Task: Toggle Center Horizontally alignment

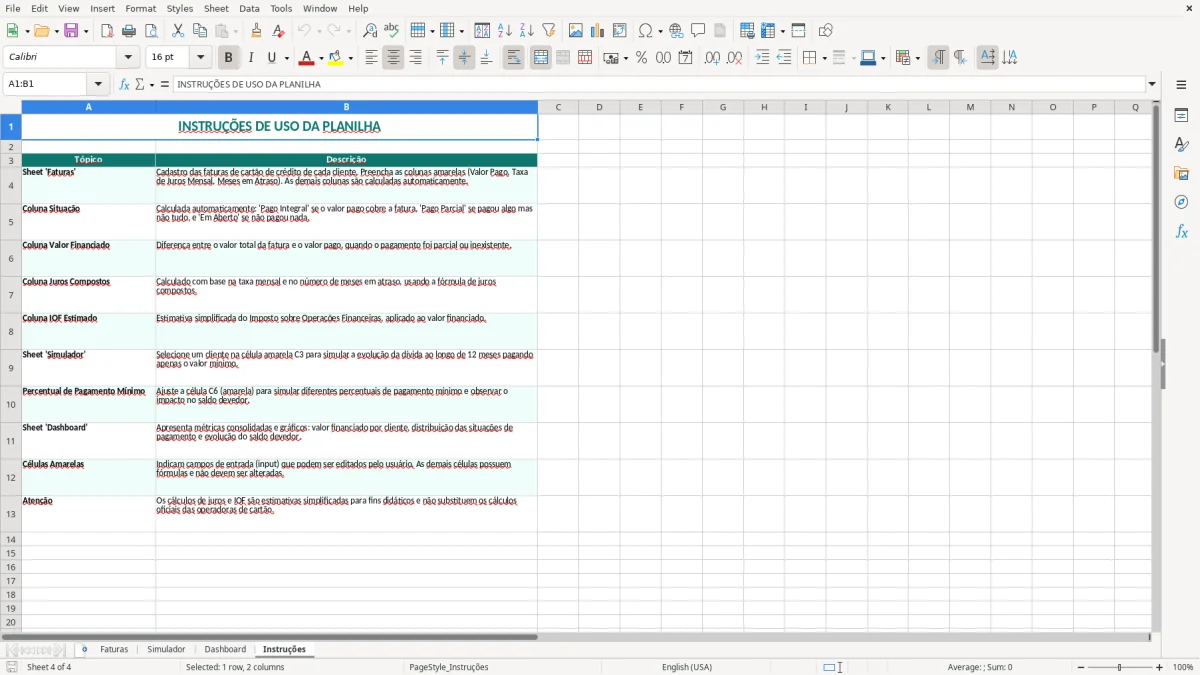Action: [x=393, y=58]
